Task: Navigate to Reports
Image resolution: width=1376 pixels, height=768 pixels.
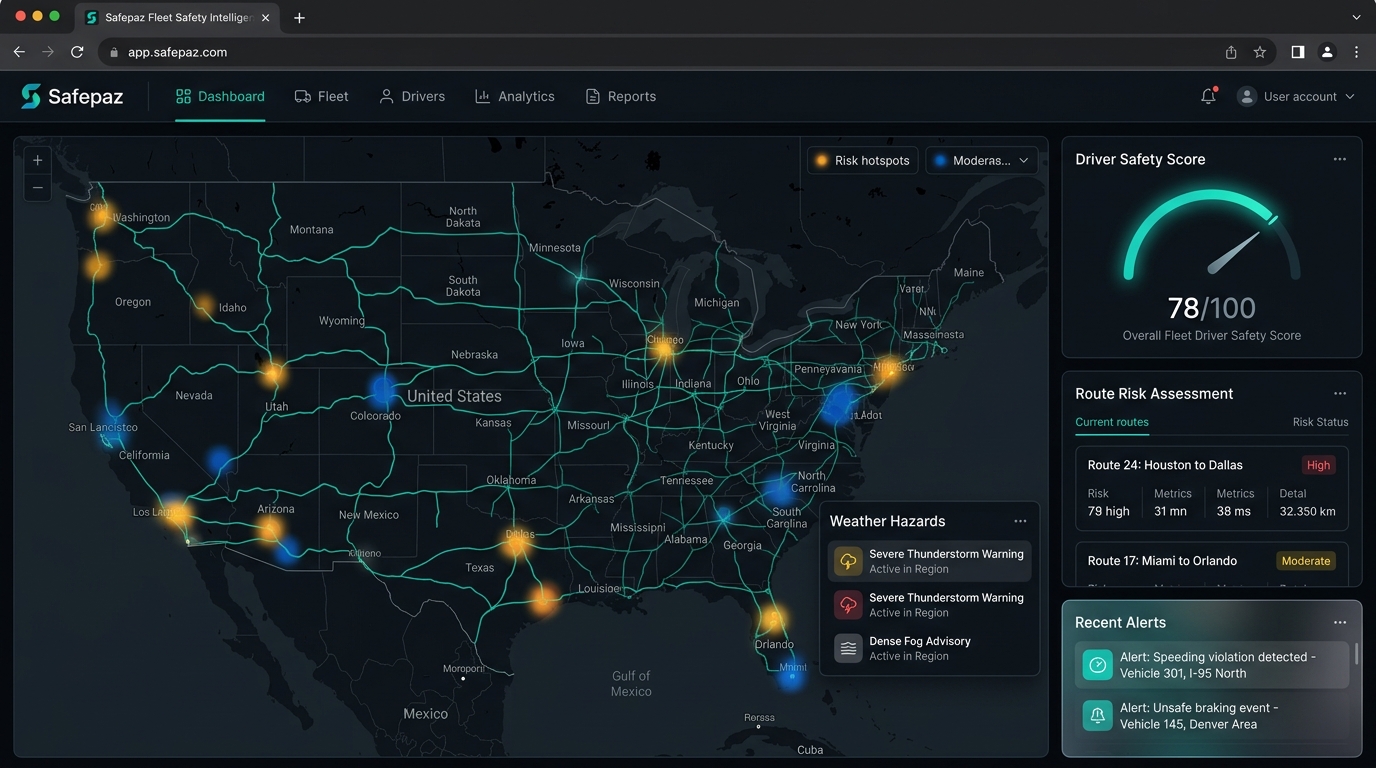Action: (x=621, y=96)
